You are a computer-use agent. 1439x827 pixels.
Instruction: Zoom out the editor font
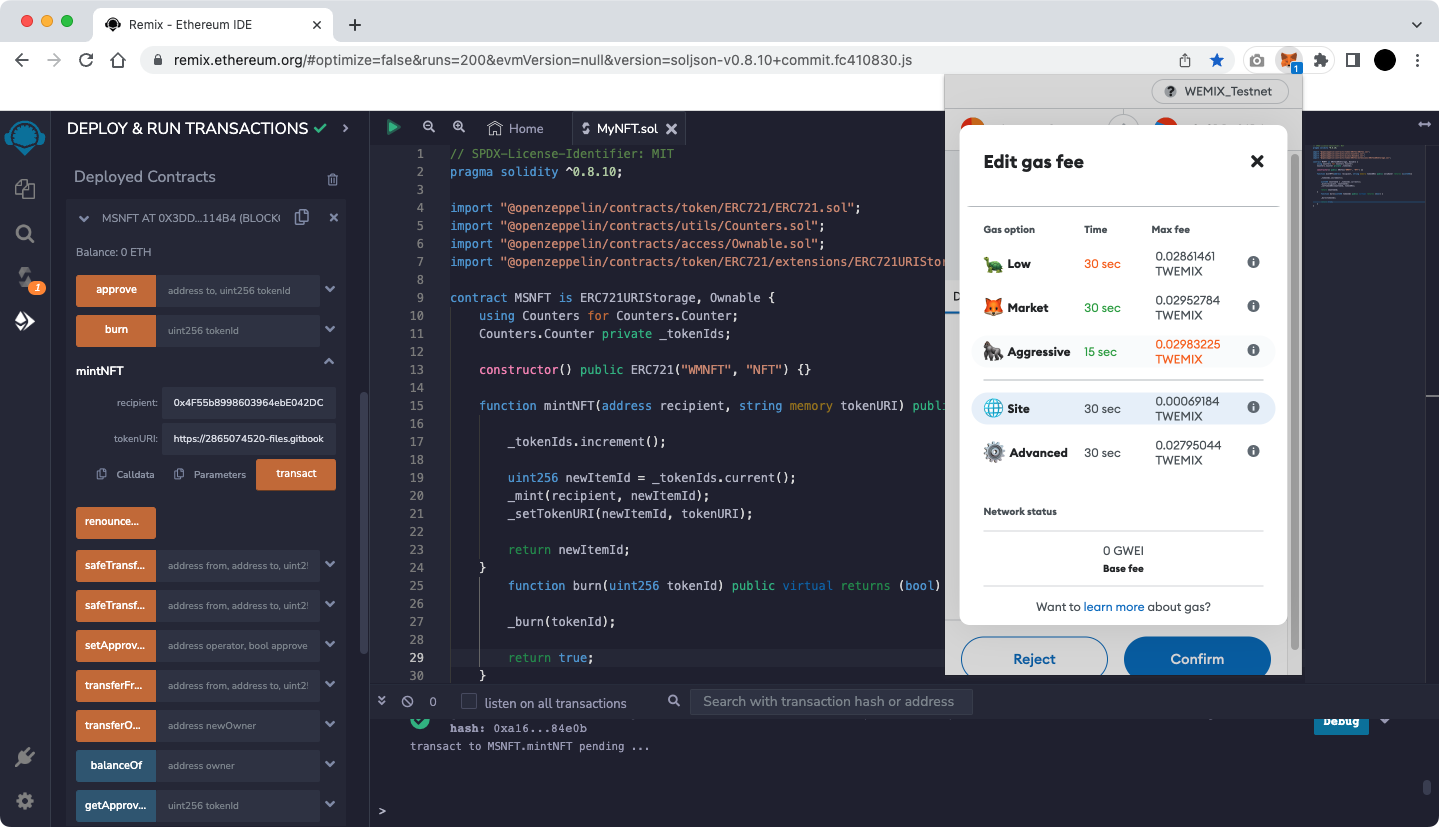[429, 127]
